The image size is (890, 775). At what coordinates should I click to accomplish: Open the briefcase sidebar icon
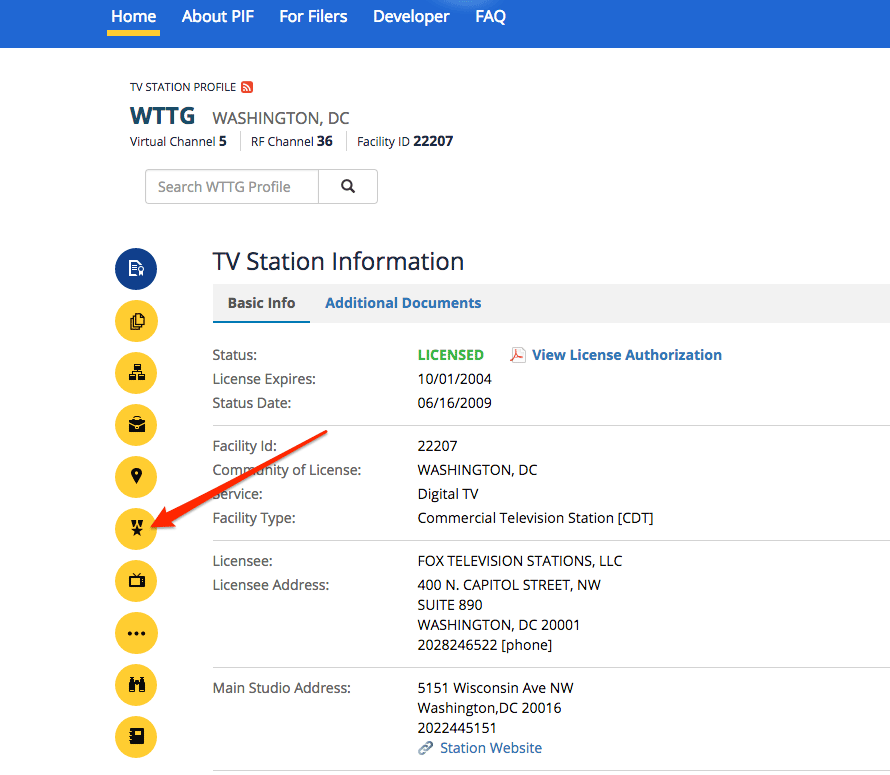(136, 425)
